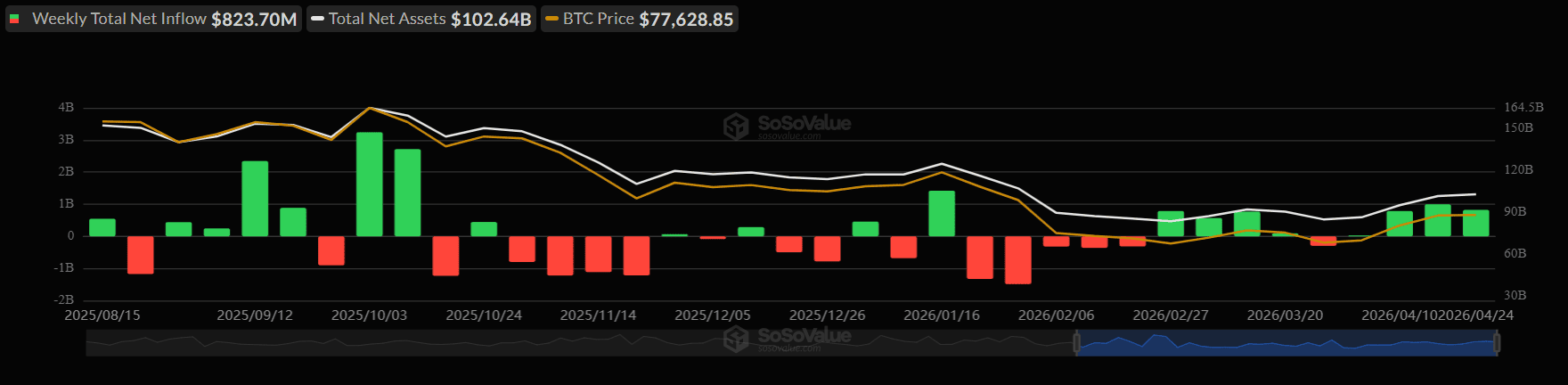The height and width of the screenshot is (385, 1568).
Task: Click the 120B right axis label
Action: click(x=1518, y=169)
